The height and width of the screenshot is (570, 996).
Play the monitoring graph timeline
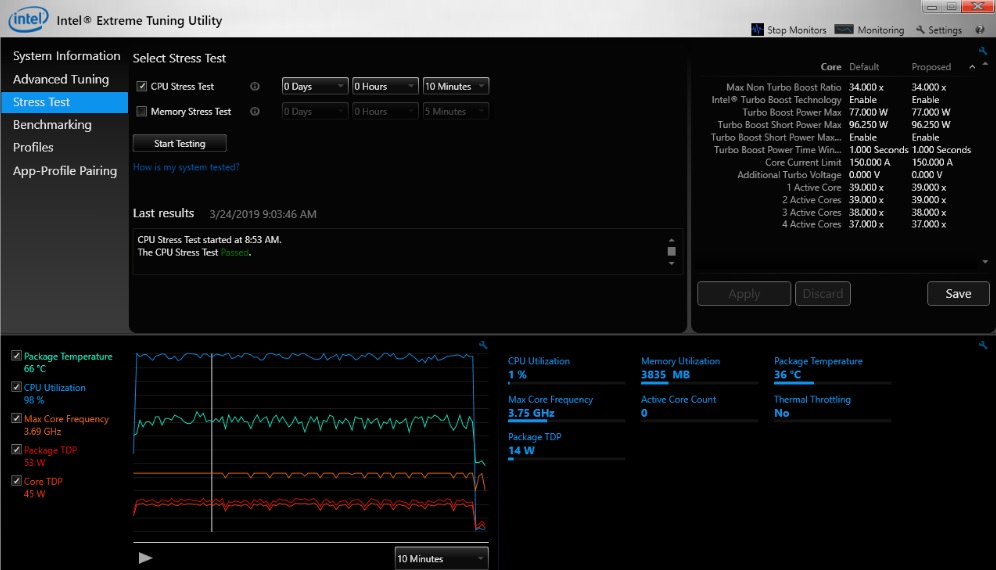point(145,558)
